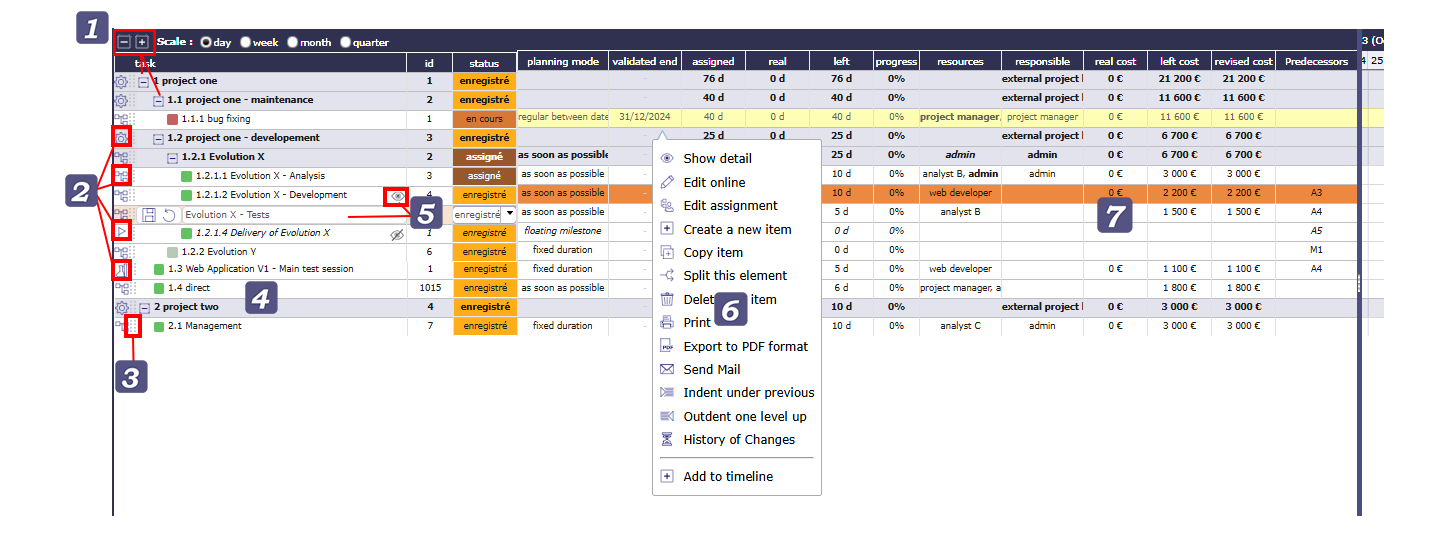Viewport: 1432px width, 553px height.
Task: Expand all tasks with the plus button
Action: coord(142,42)
